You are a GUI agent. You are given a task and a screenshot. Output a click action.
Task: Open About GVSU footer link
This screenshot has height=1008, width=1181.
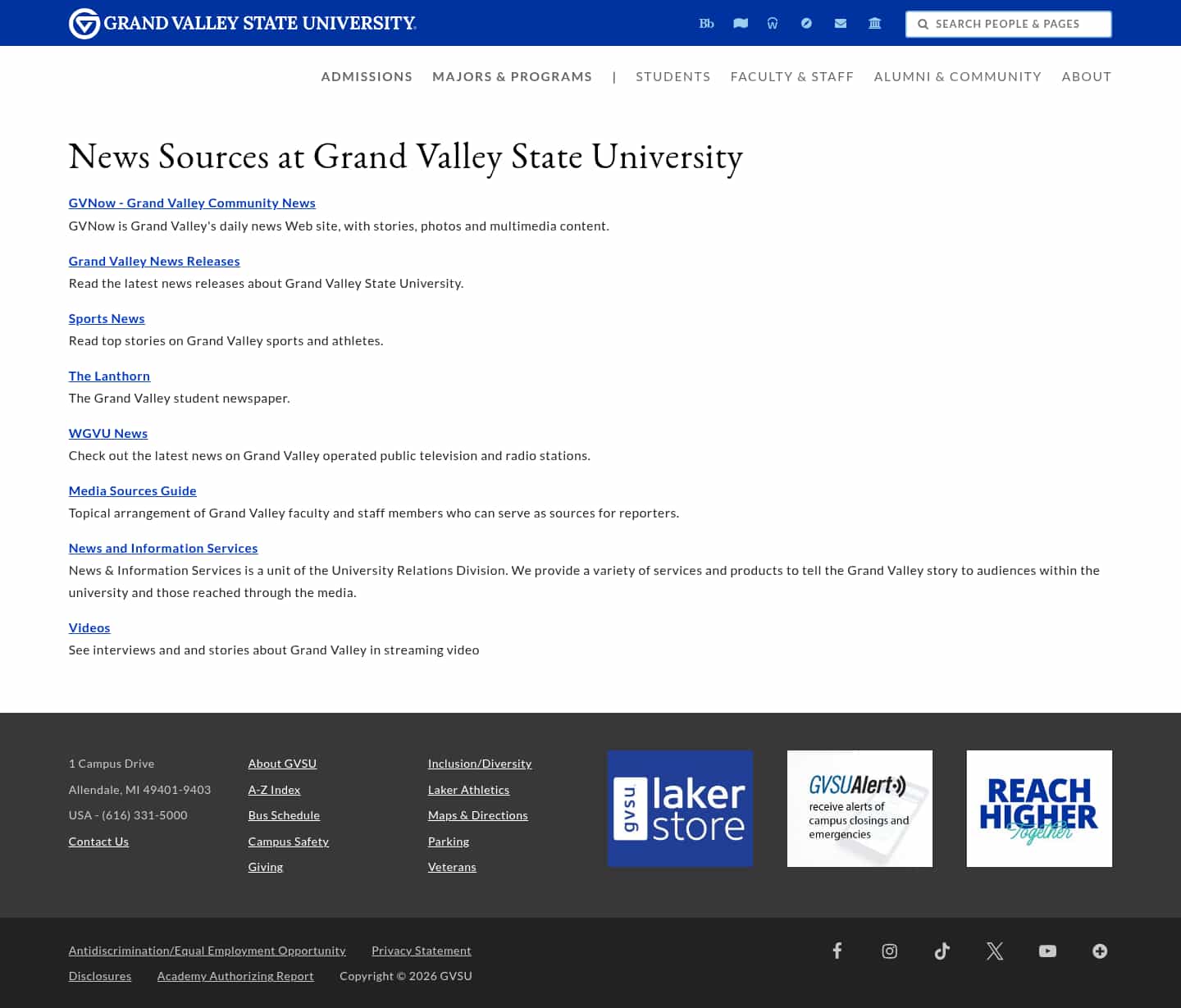(x=282, y=764)
